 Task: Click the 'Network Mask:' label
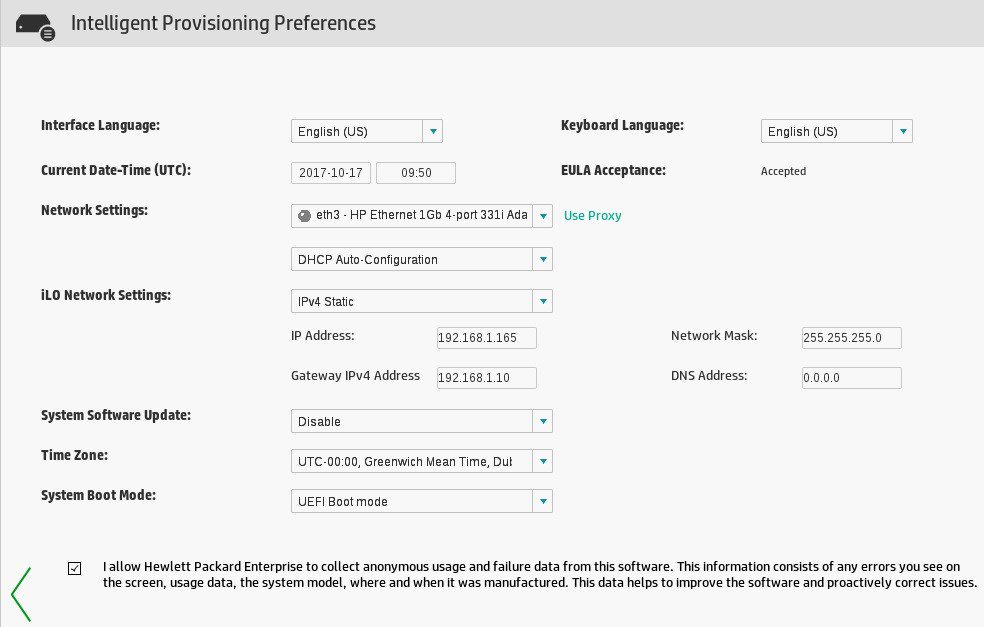pos(714,336)
